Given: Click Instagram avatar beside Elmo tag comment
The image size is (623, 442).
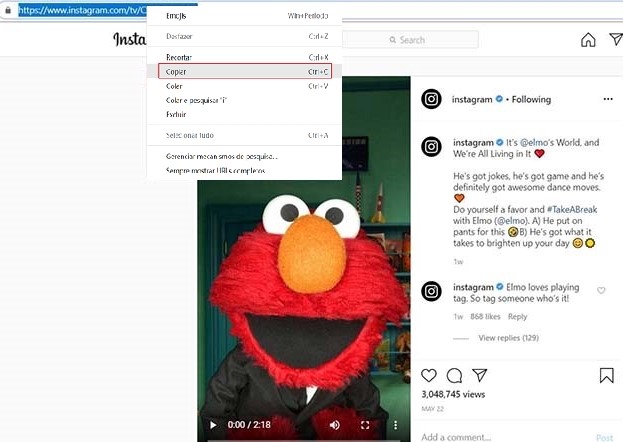Looking at the screenshot, I should [x=431, y=291].
